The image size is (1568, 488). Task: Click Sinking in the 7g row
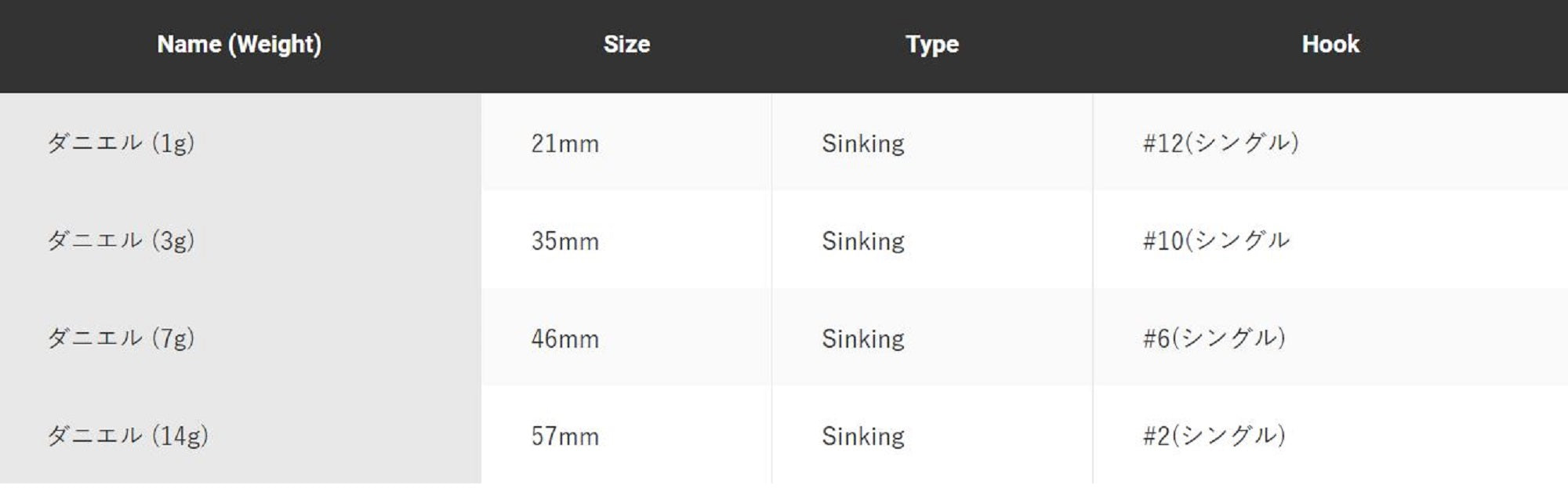click(862, 338)
